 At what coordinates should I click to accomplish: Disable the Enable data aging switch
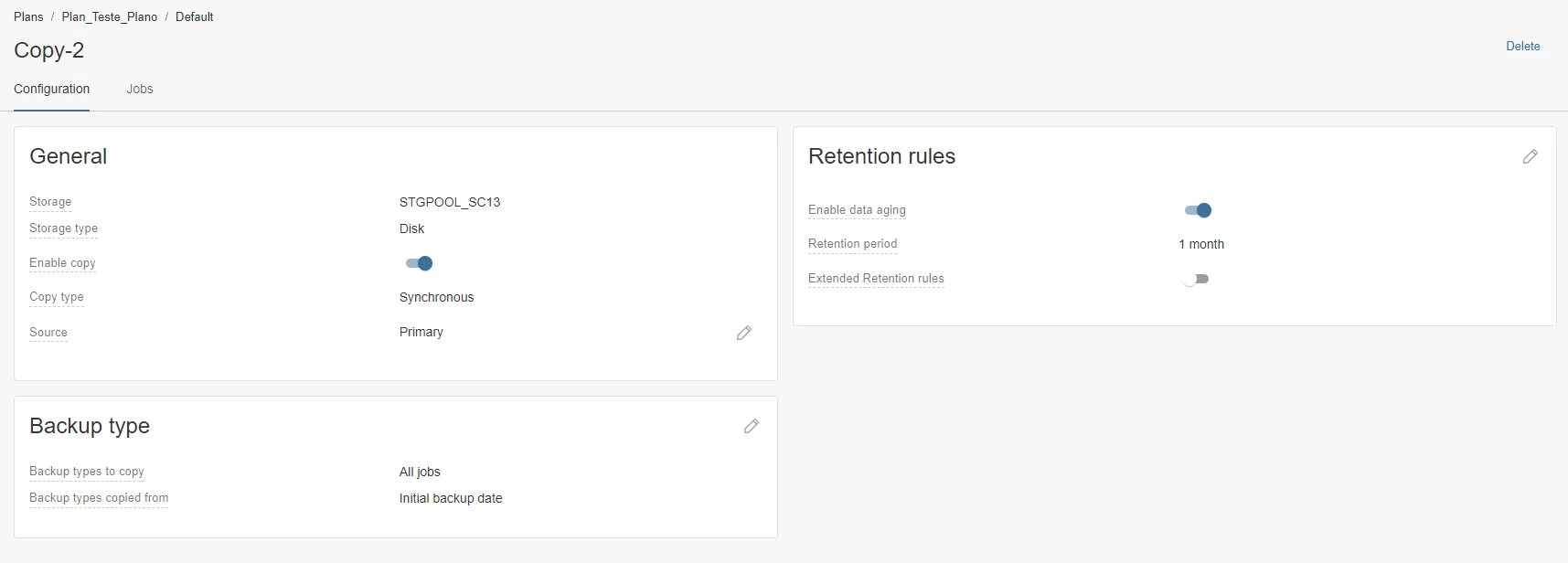pos(1198,210)
